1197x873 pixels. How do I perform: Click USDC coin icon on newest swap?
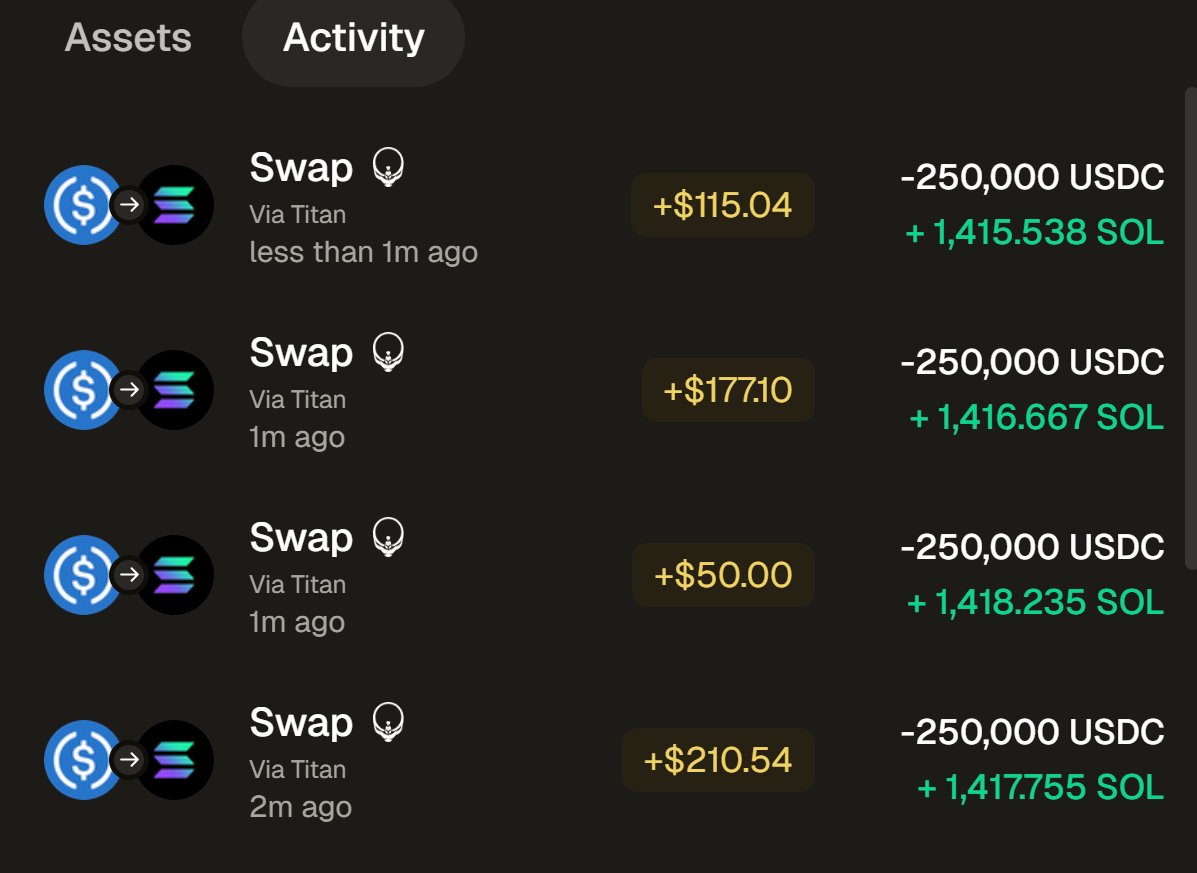[x=80, y=205]
